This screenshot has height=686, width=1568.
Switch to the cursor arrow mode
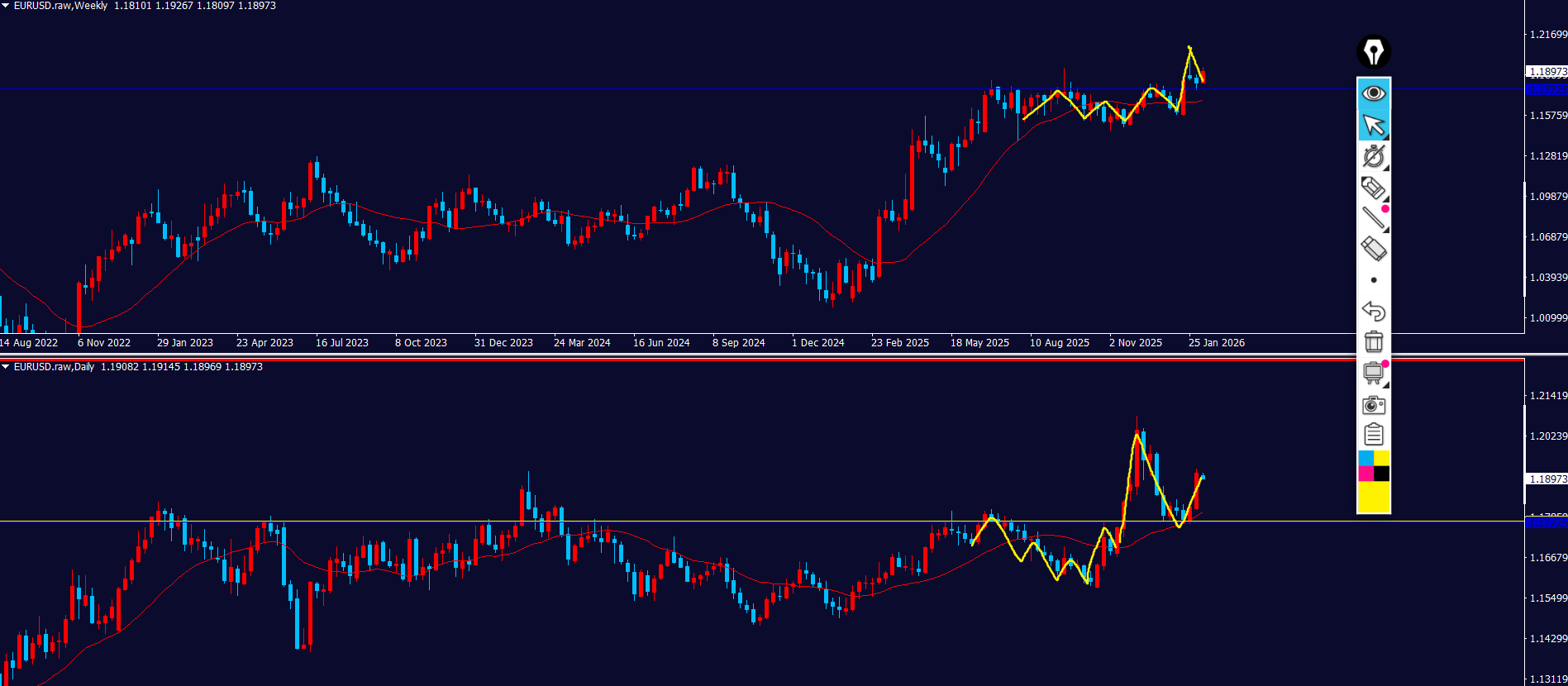tap(1373, 125)
